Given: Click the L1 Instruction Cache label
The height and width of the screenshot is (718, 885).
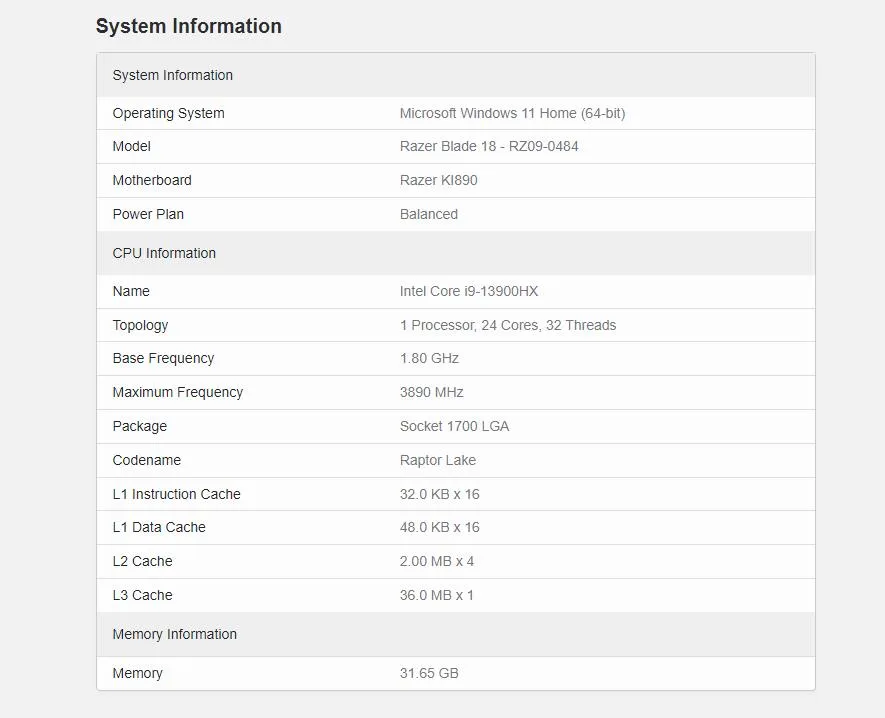Looking at the screenshot, I should (x=176, y=494).
